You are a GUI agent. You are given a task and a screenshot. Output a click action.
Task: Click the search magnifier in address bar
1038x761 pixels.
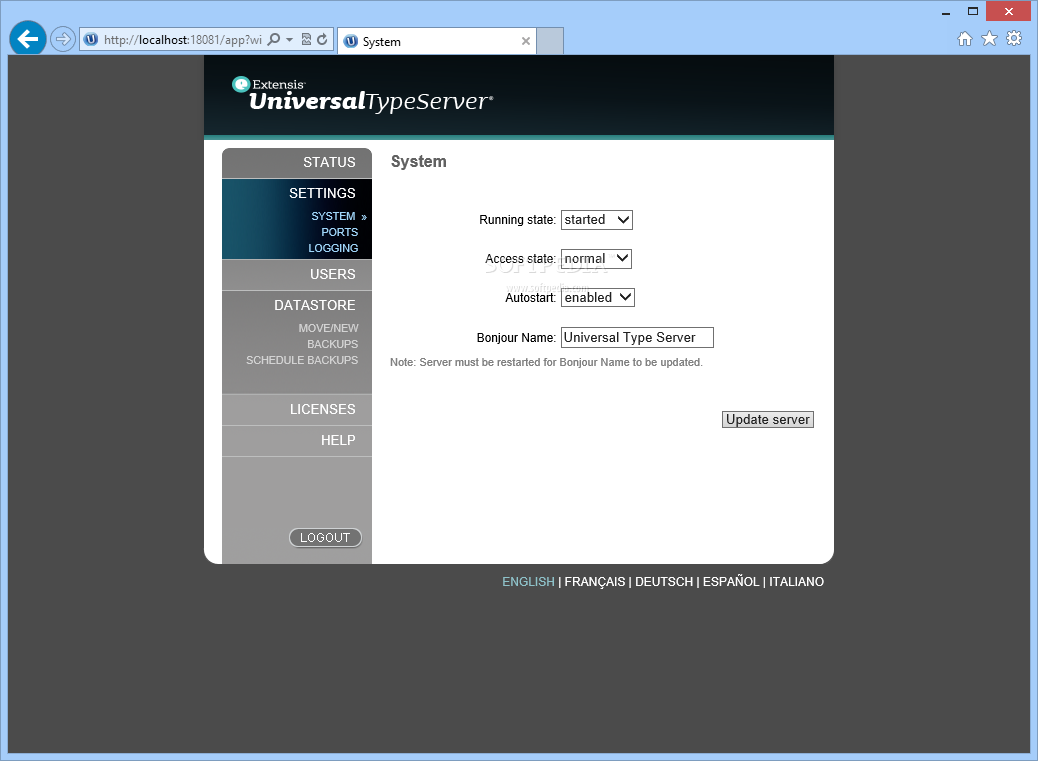(x=273, y=40)
